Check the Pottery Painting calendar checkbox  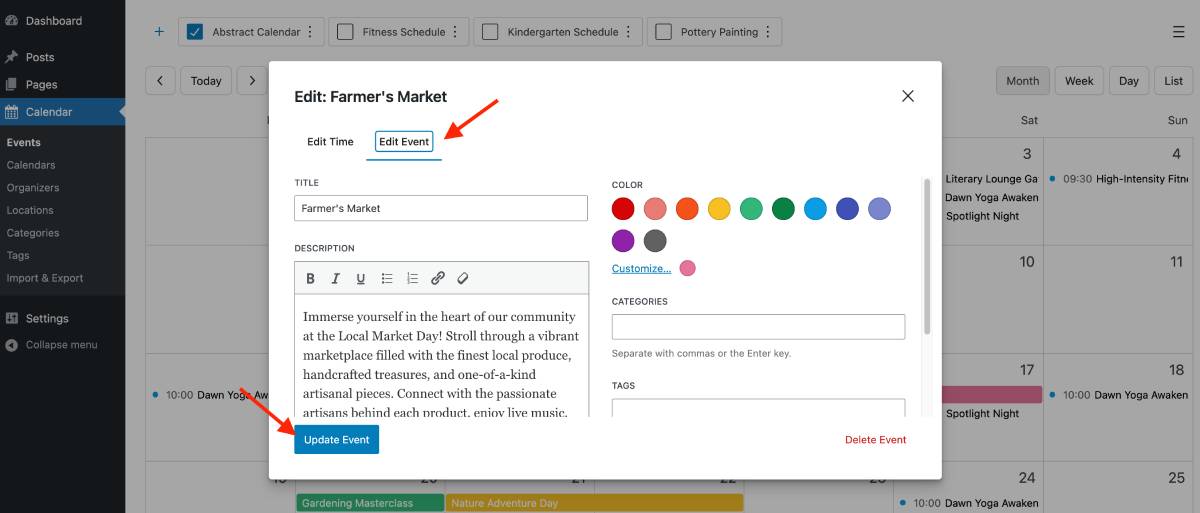[663, 32]
